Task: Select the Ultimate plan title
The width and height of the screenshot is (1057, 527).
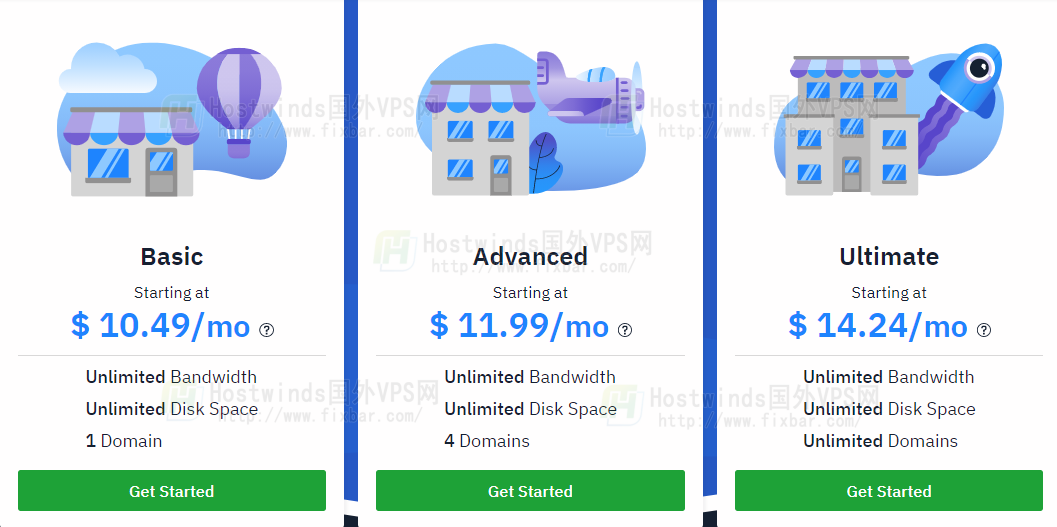Action: click(x=889, y=257)
